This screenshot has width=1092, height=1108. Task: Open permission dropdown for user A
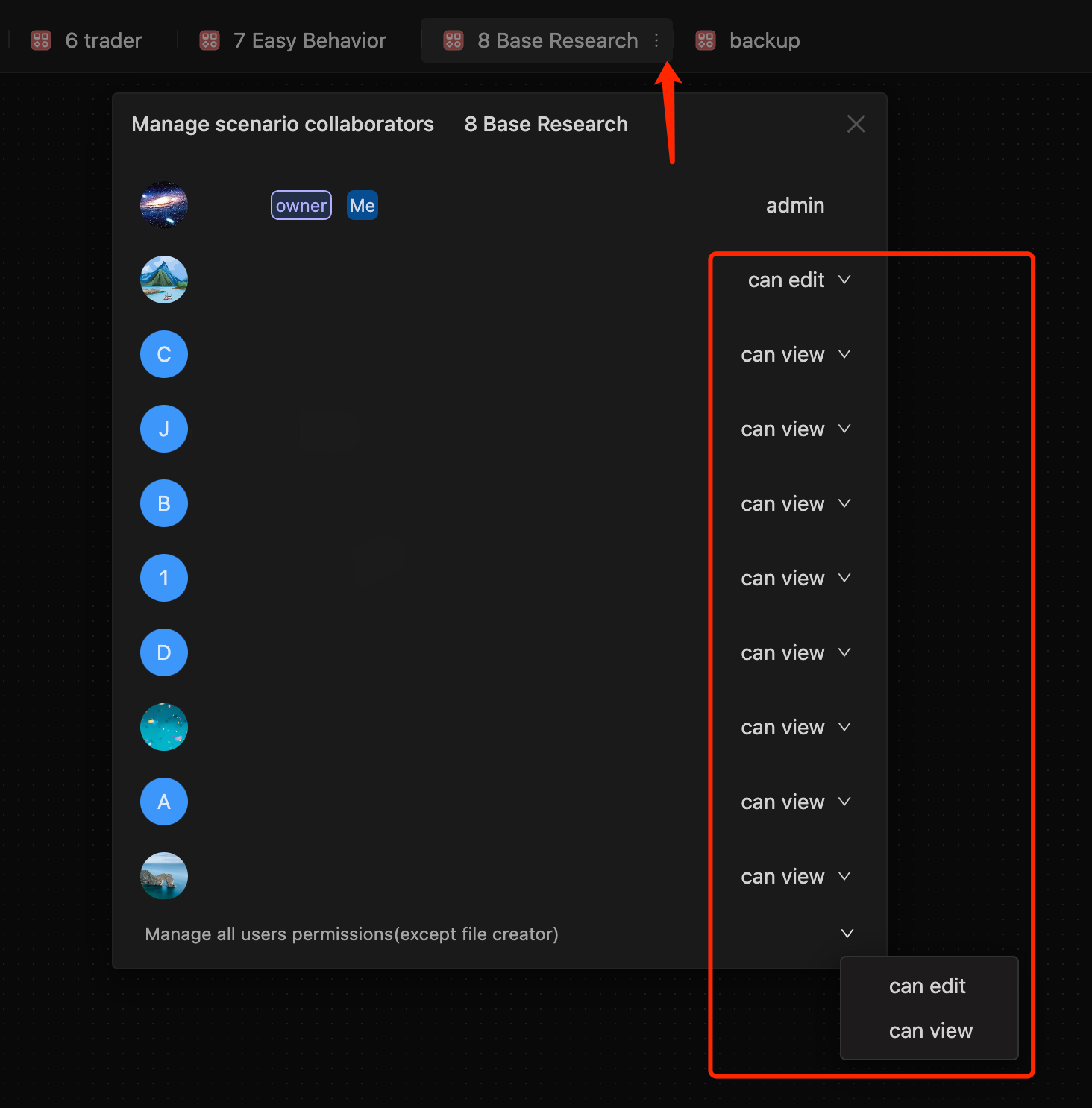796,802
